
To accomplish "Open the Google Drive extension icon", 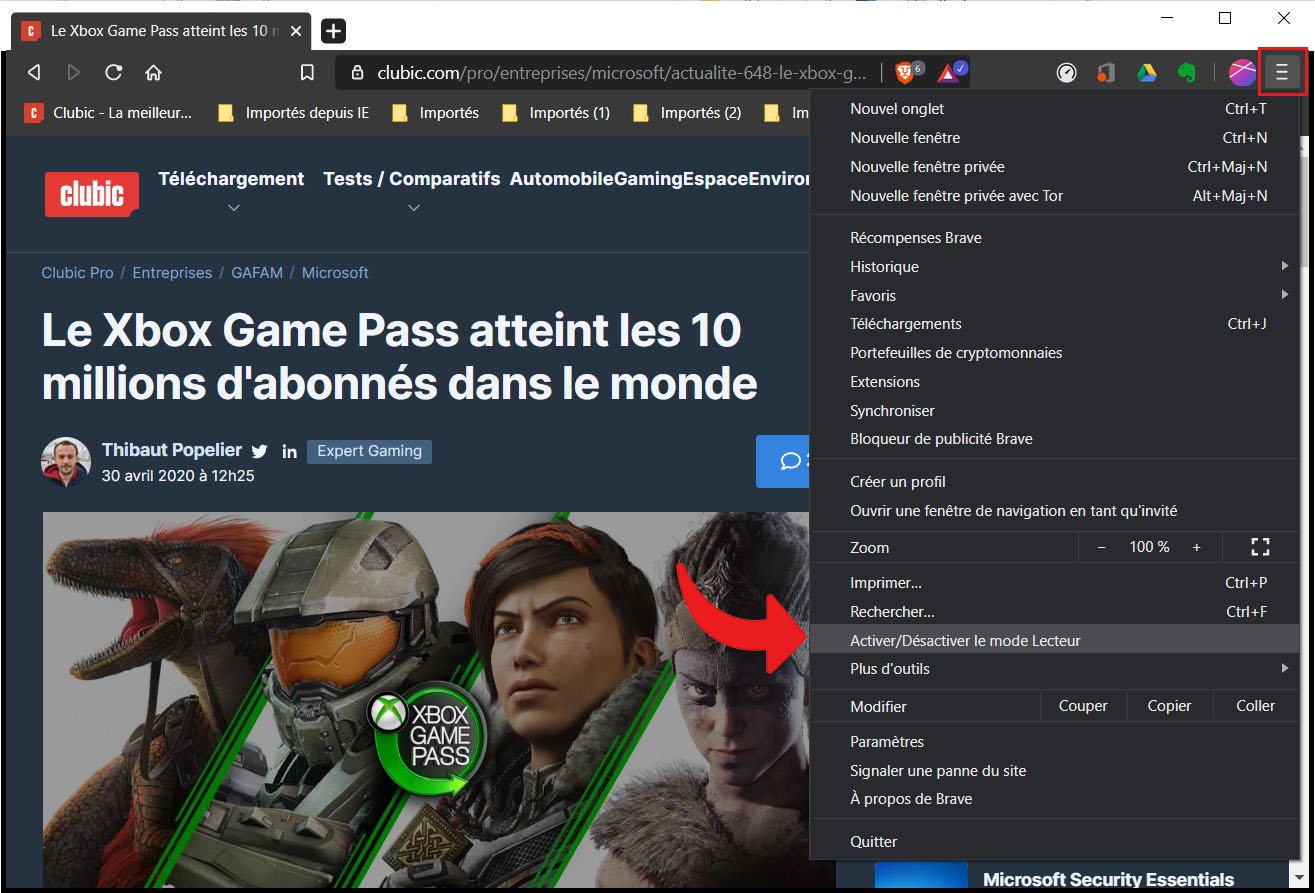I will click(1147, 71).
